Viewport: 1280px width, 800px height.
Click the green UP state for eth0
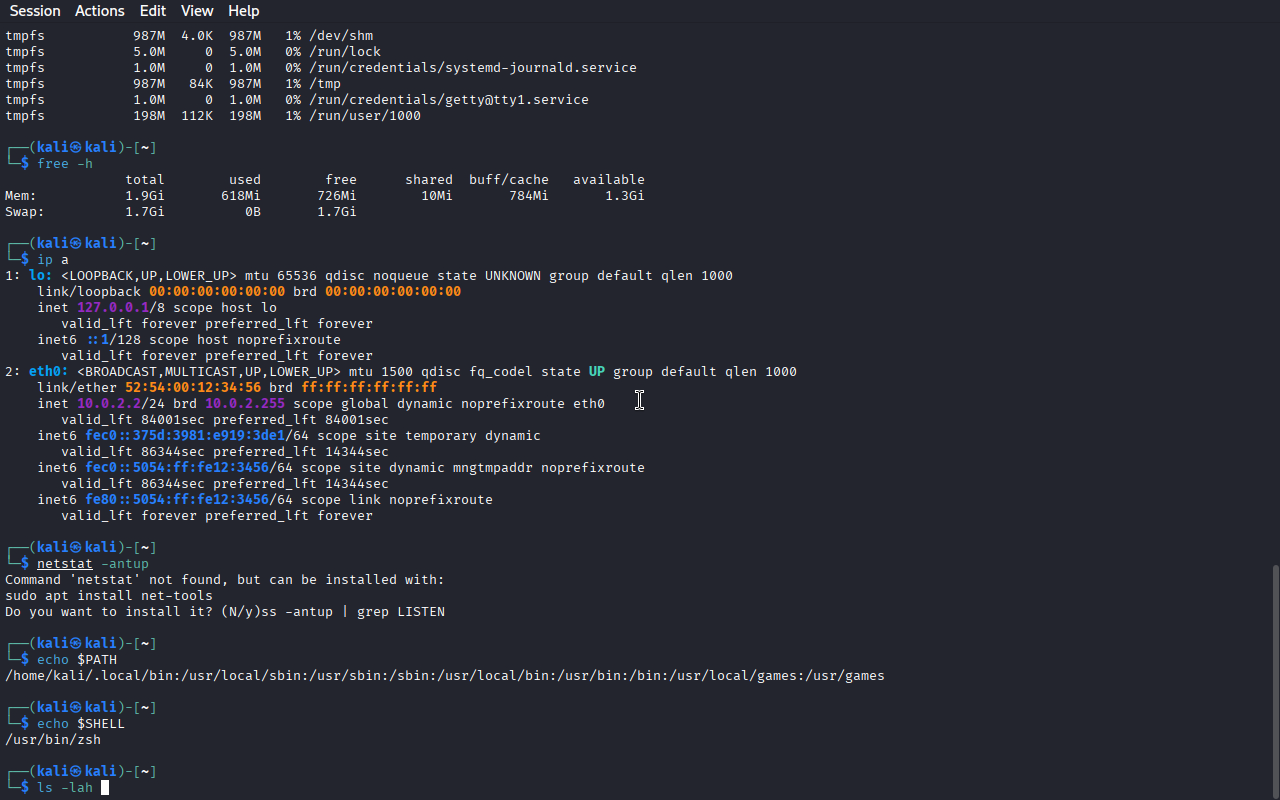(596, 372)
